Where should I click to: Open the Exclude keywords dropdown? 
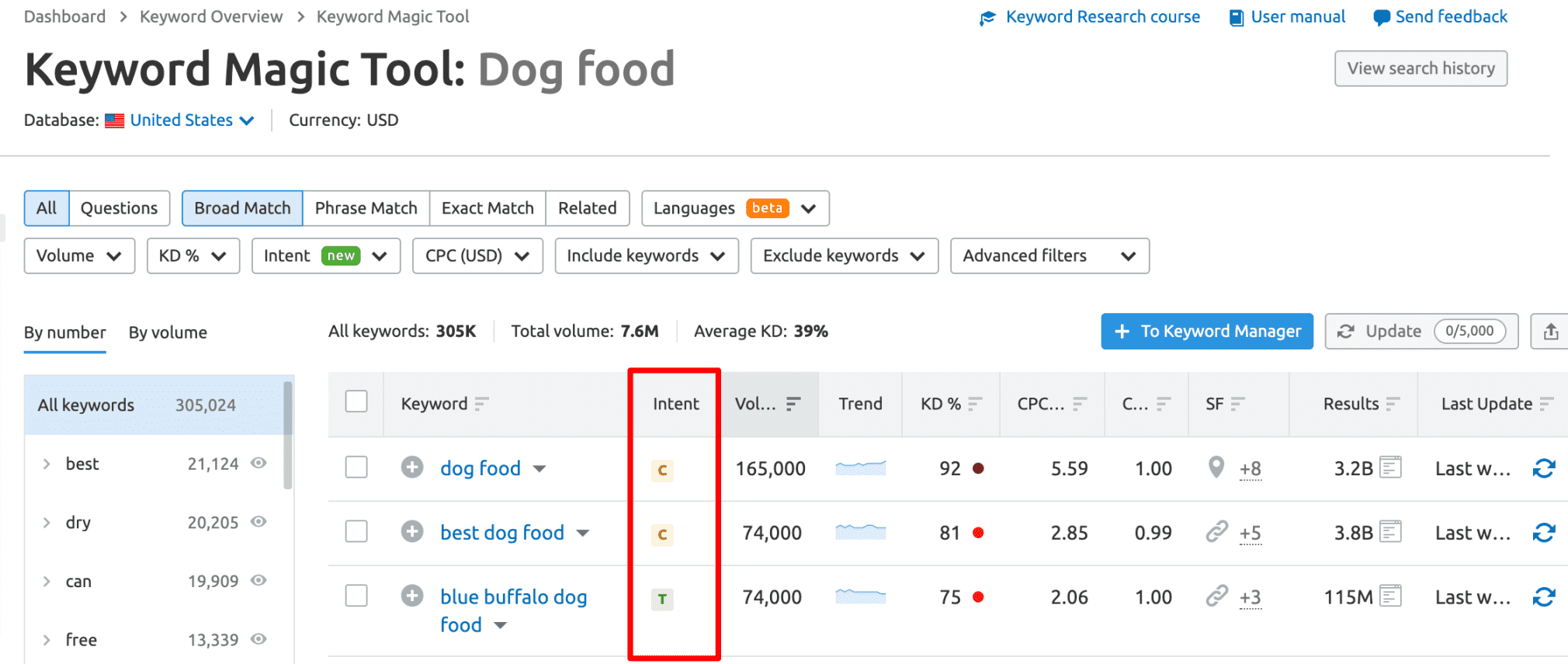click(845, 256)
